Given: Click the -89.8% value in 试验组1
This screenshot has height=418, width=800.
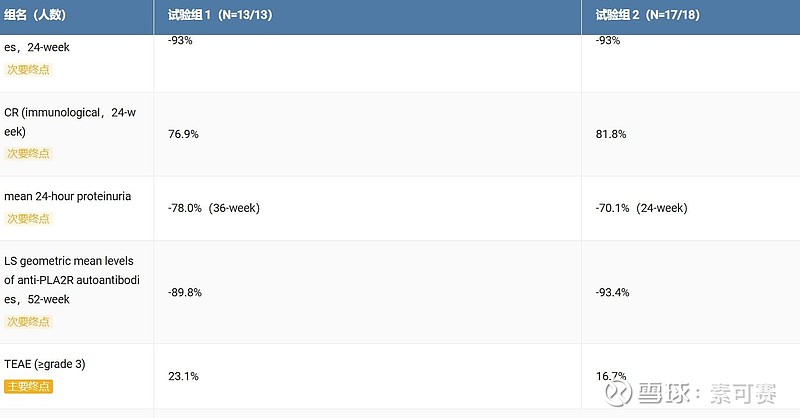Looking at the screenshot, I should (185, 292).
